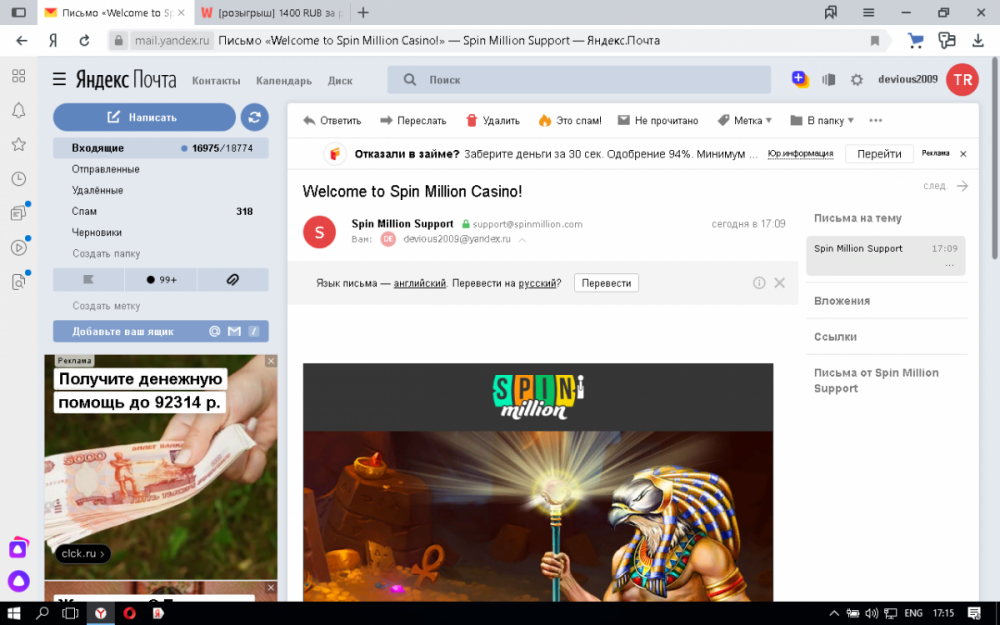The width and height of the screenshot is (1000, 625).
Task: Filter flagged messages icon in sidebar
Action: click(88, 280)
